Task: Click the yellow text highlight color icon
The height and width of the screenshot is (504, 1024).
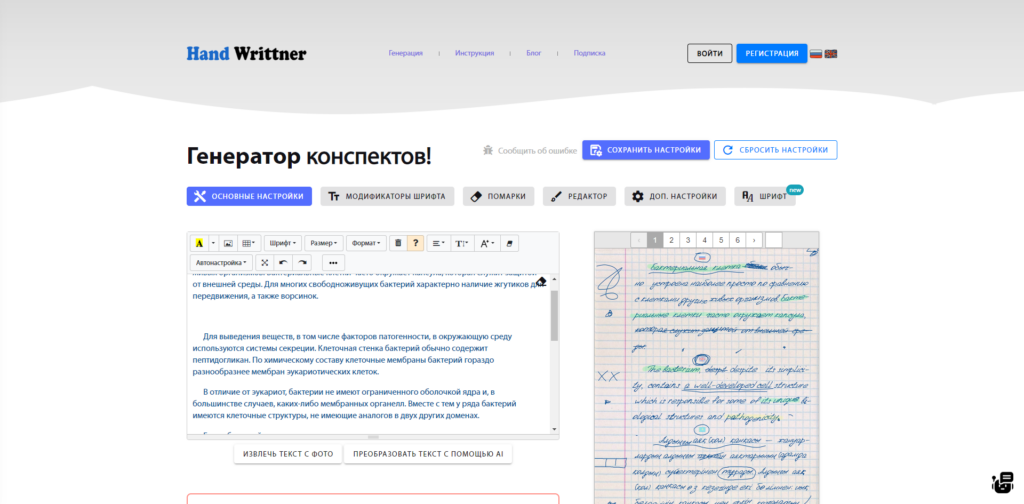Action: (x=199, y=243)
